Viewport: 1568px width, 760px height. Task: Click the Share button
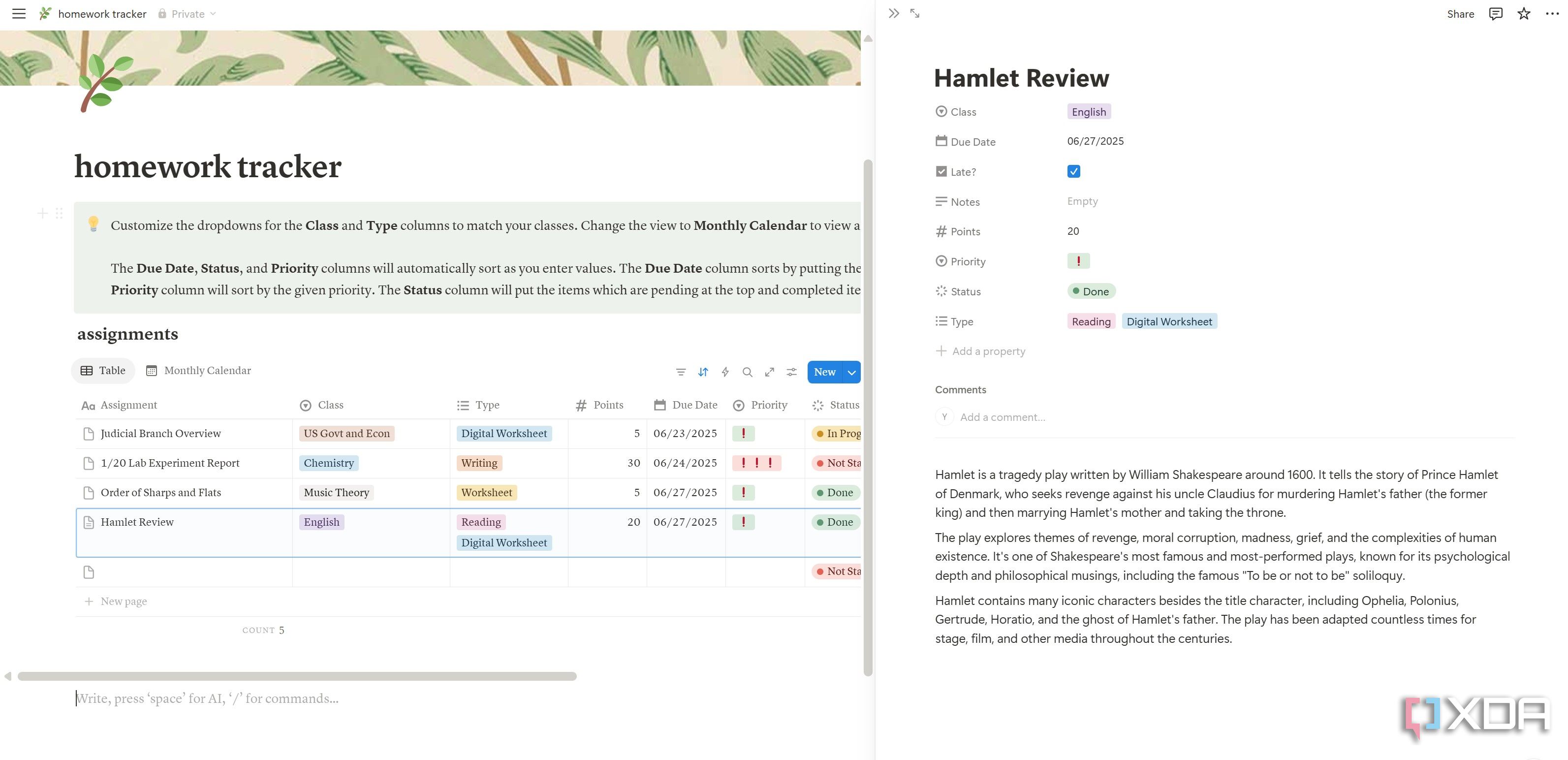(x=1460, y=13)
